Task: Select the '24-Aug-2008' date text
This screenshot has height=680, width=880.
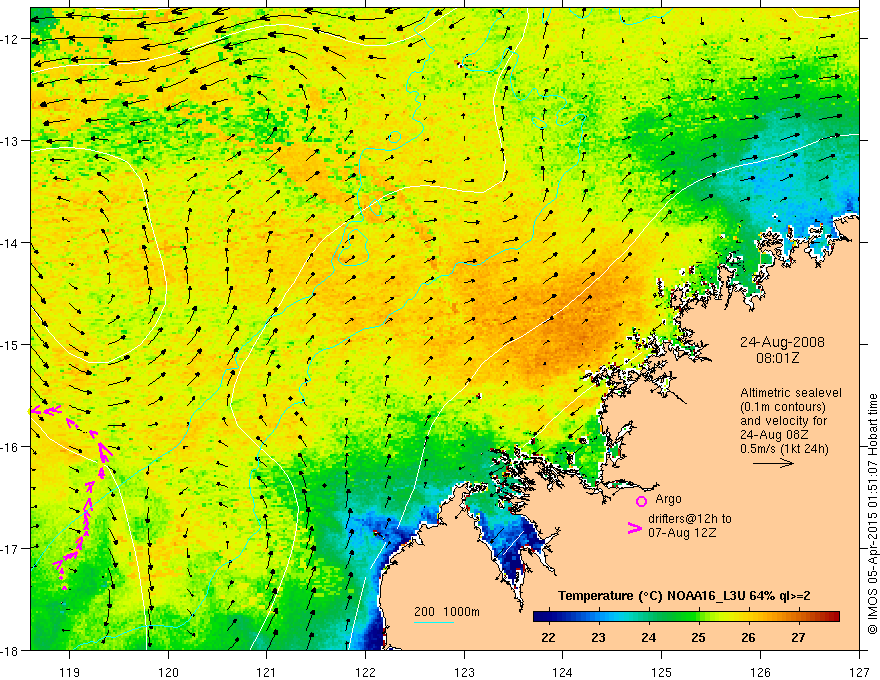Action: pyautogui.click(x=782, y=342)
